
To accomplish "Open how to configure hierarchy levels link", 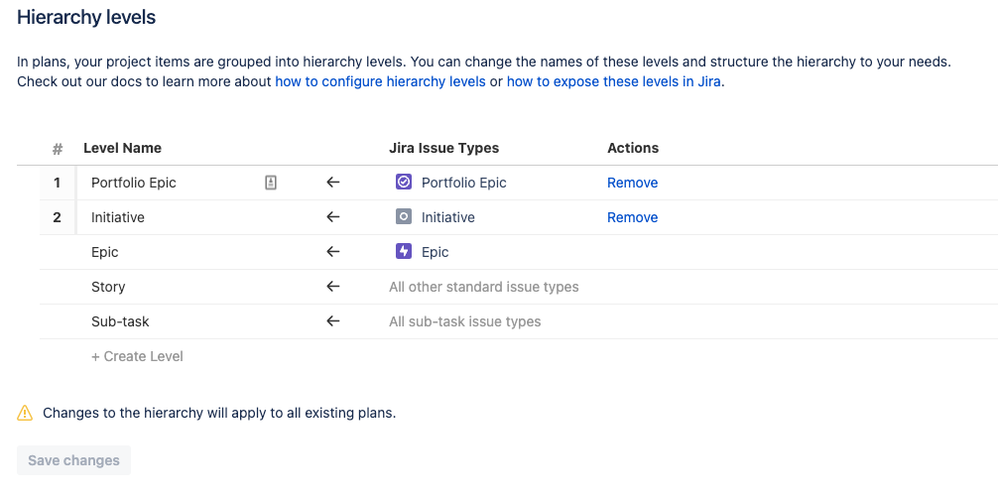I will pos(380,81).
